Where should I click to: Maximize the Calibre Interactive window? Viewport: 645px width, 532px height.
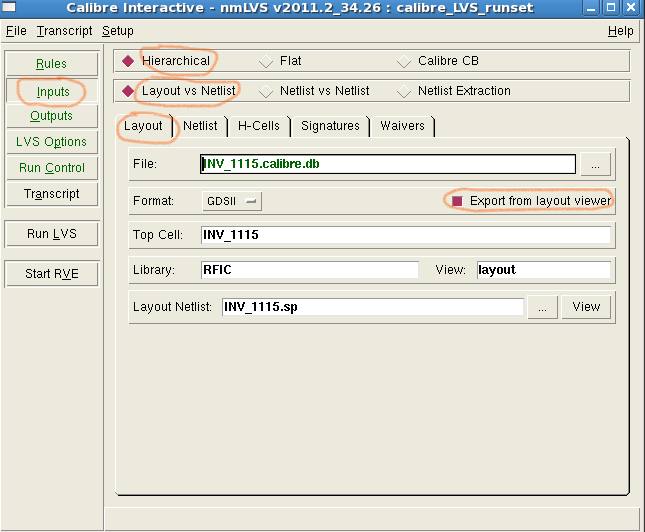tap(611, 7)
